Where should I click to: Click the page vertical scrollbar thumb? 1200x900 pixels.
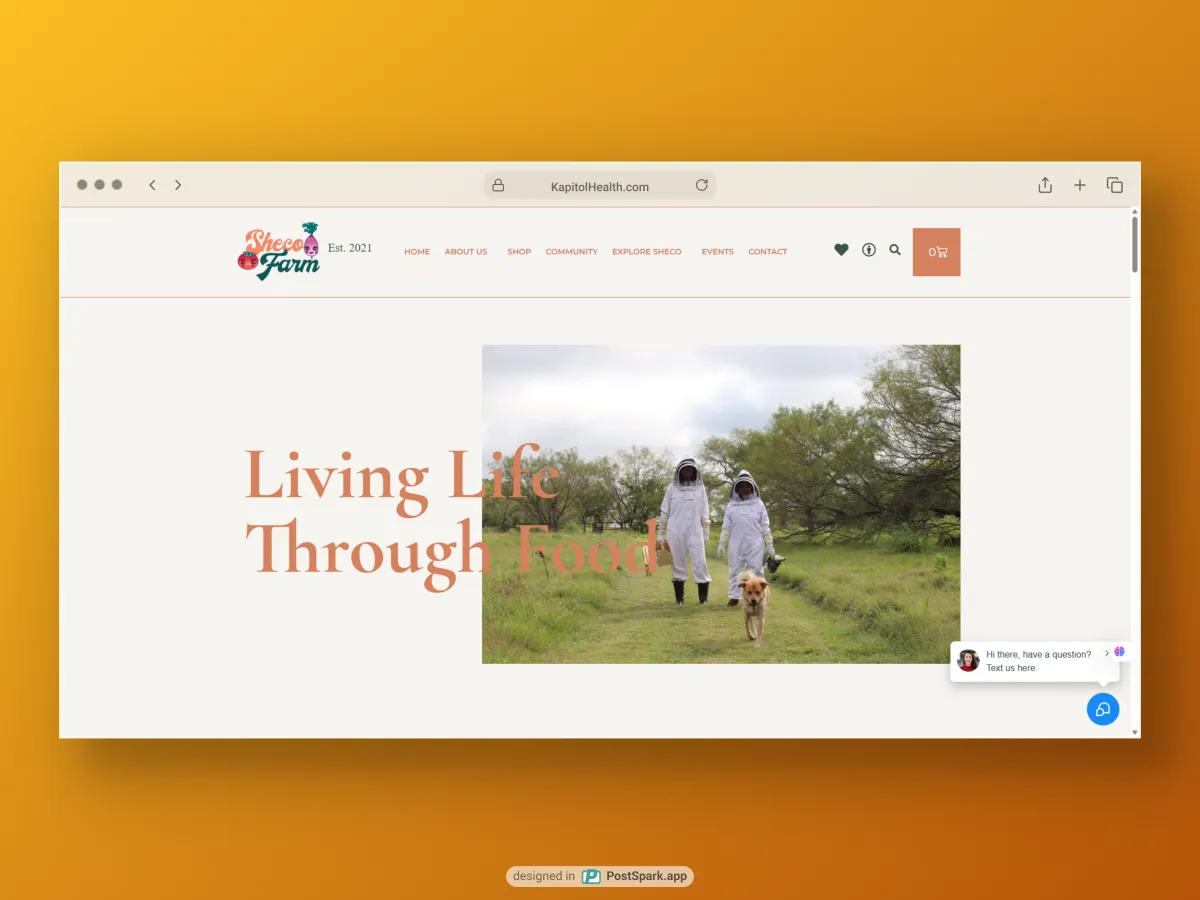pyautogui.click(x=1135, y=244)
